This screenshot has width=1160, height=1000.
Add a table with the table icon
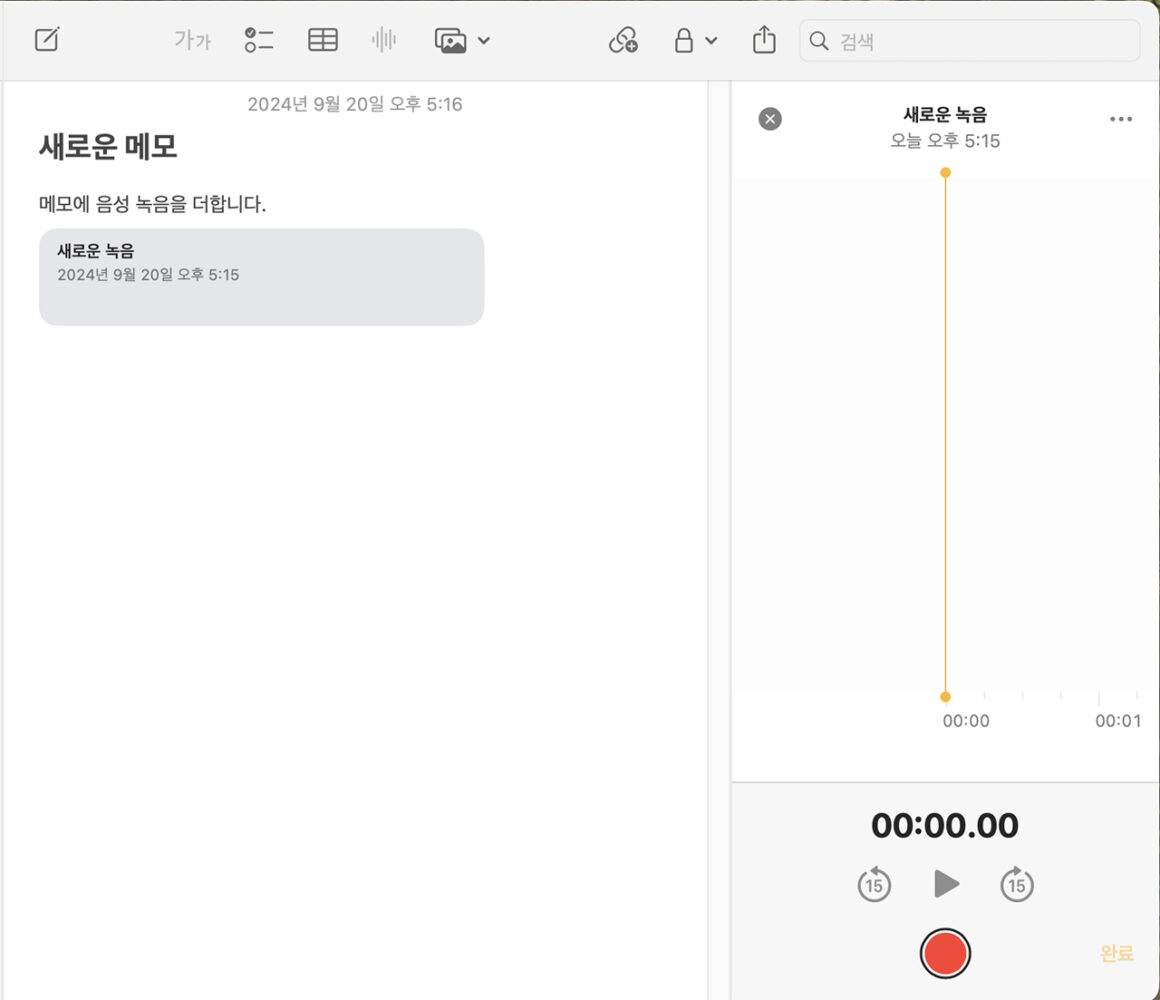click(322, 39)
